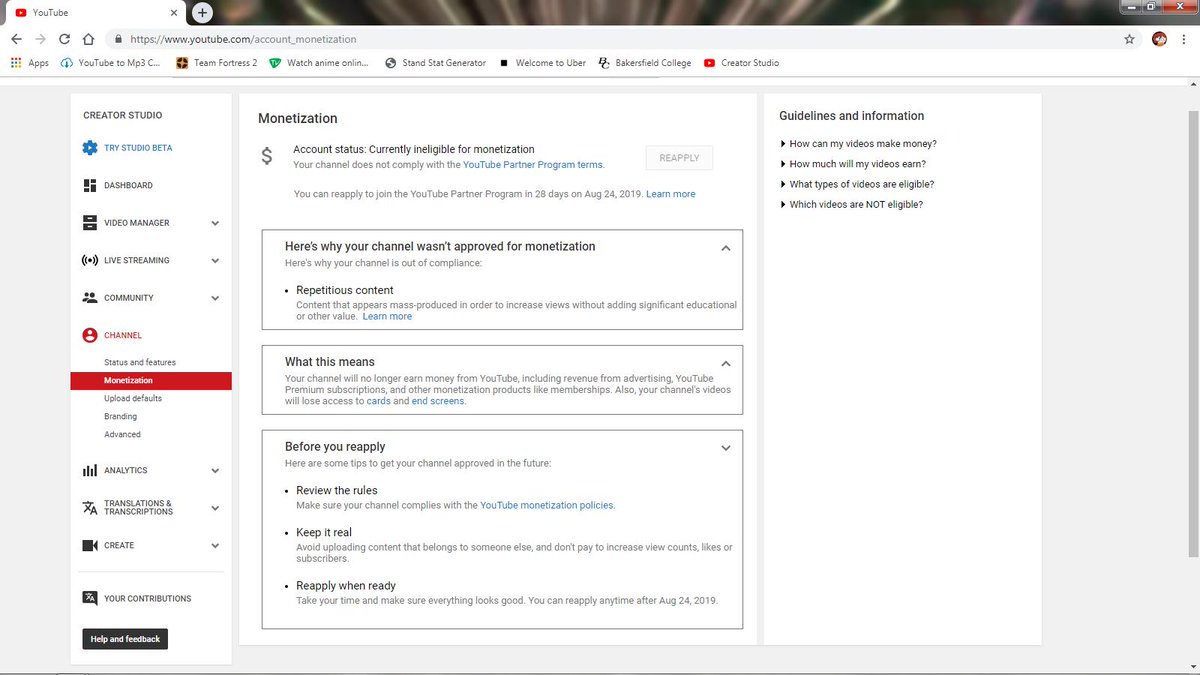The height and width of the screenshot is (675, 1200).
Task: Click the CREATOR STUDIO heading
Action: click(x=123, y=116)
